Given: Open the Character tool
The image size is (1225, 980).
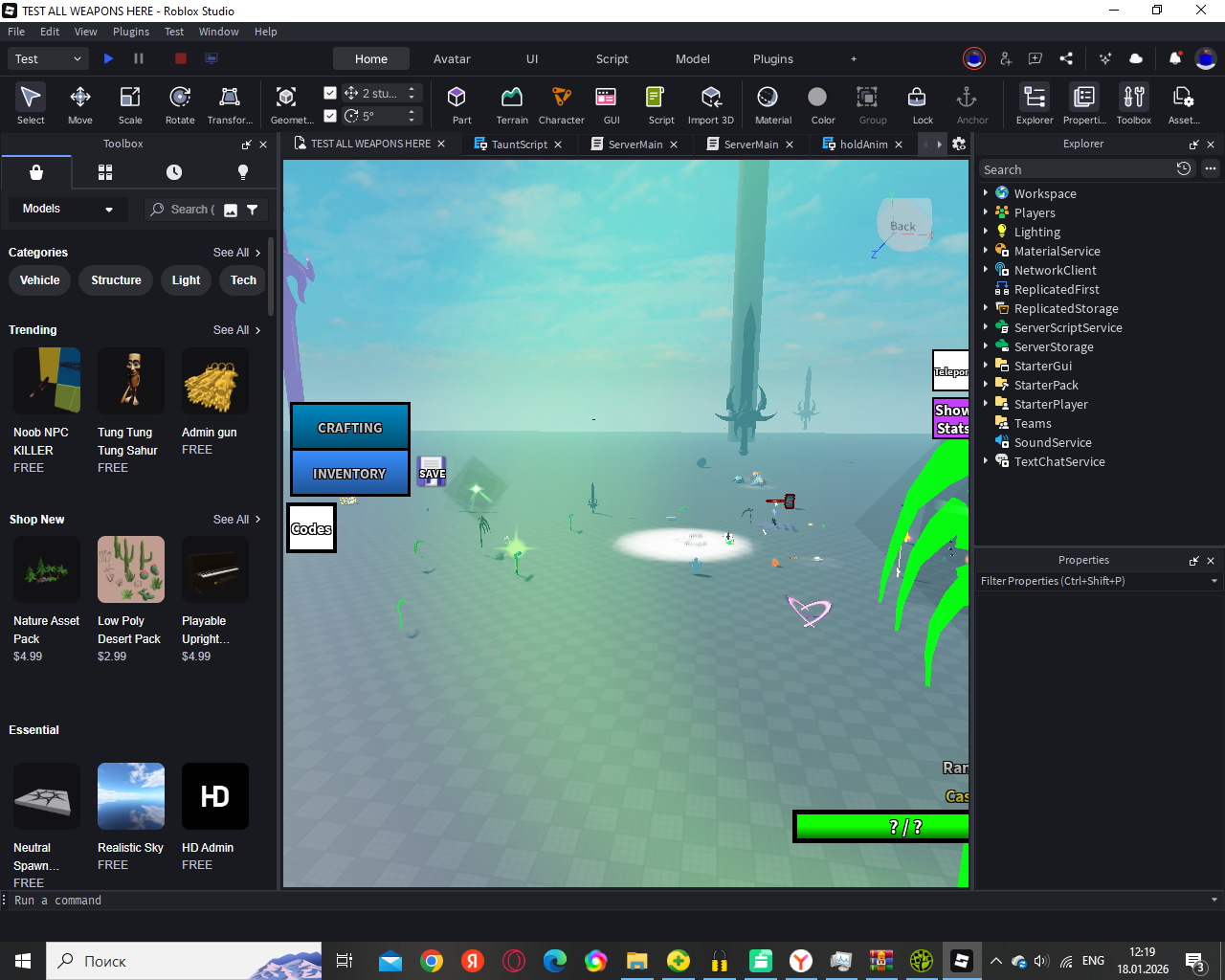Looking at the screenshot, I should (x=562, y=104).
